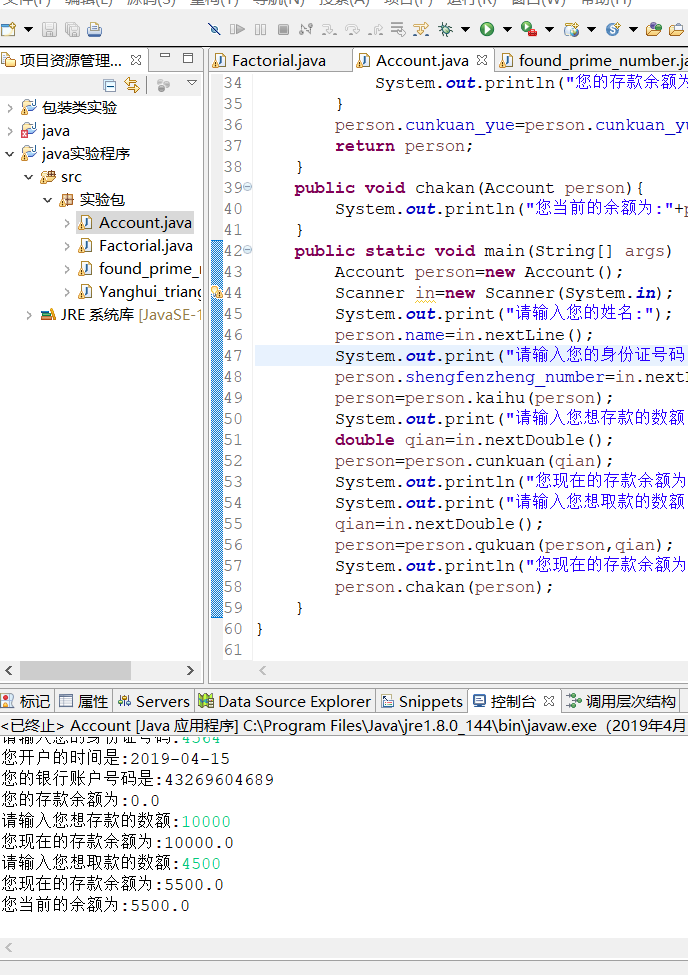
Task: Click Collapse All in project explorer
Action: click(109, 85)
